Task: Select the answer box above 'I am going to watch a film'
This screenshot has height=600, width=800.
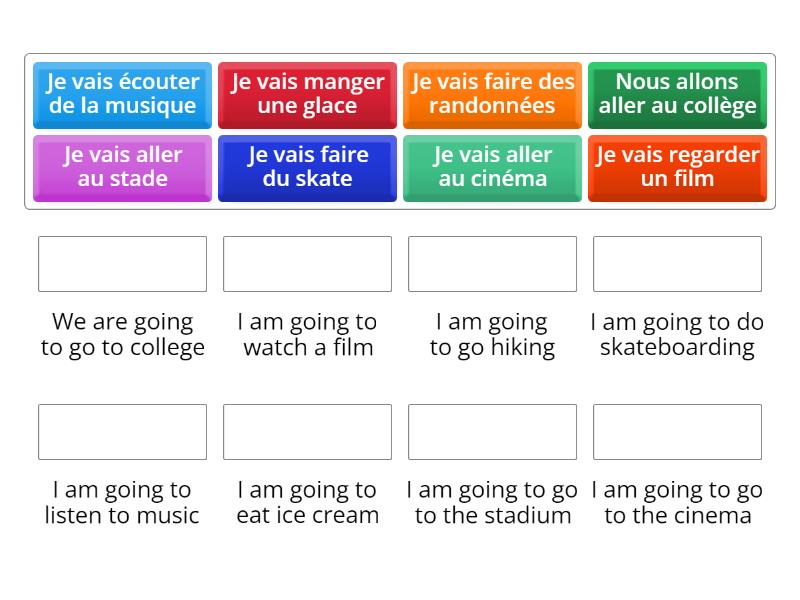Action: pyautogui.click(x=307, y=264)
